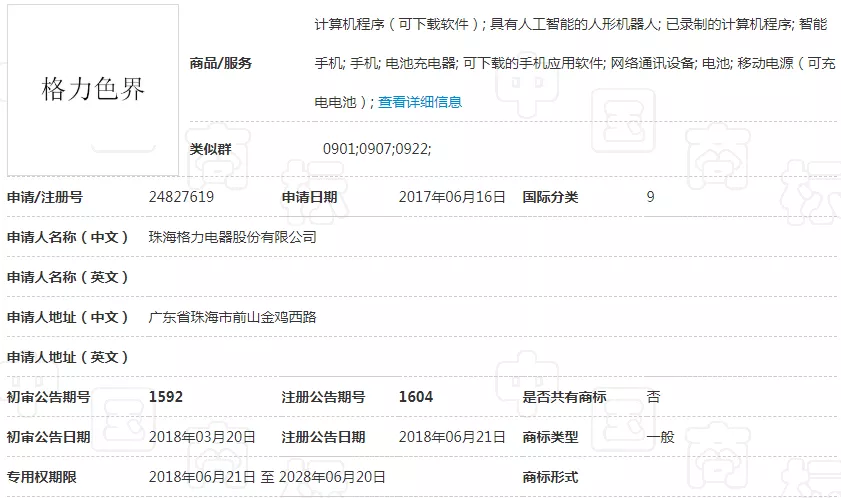Click applicant address 广东省珠海市前山金鸡西路
Viewport: 841px width, 498px height.
(x=232, y=317)
